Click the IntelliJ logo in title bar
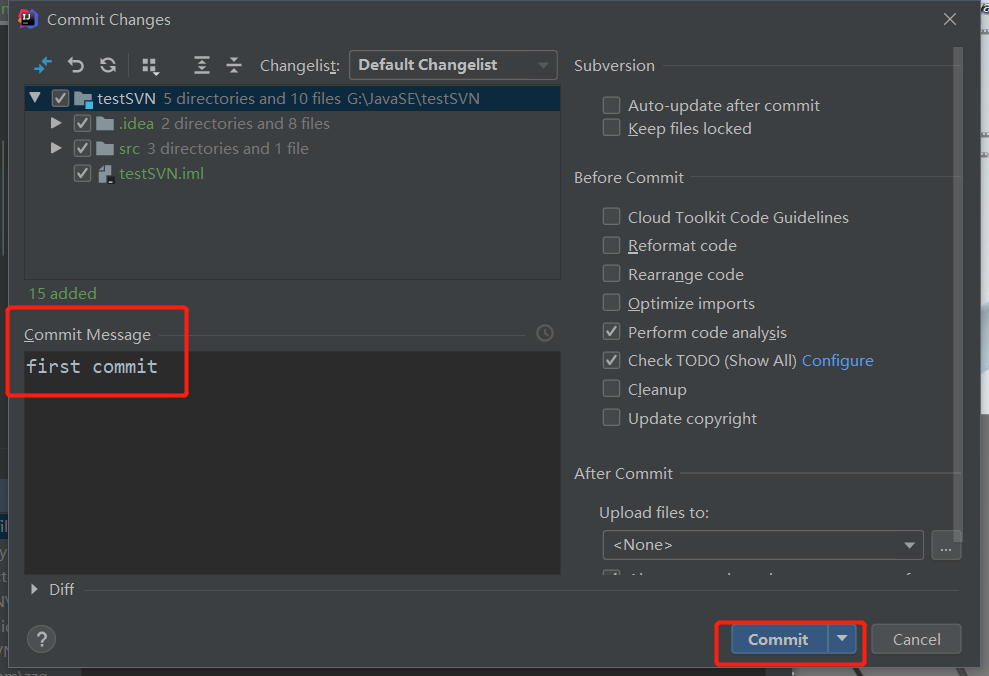 pos(28,19)
